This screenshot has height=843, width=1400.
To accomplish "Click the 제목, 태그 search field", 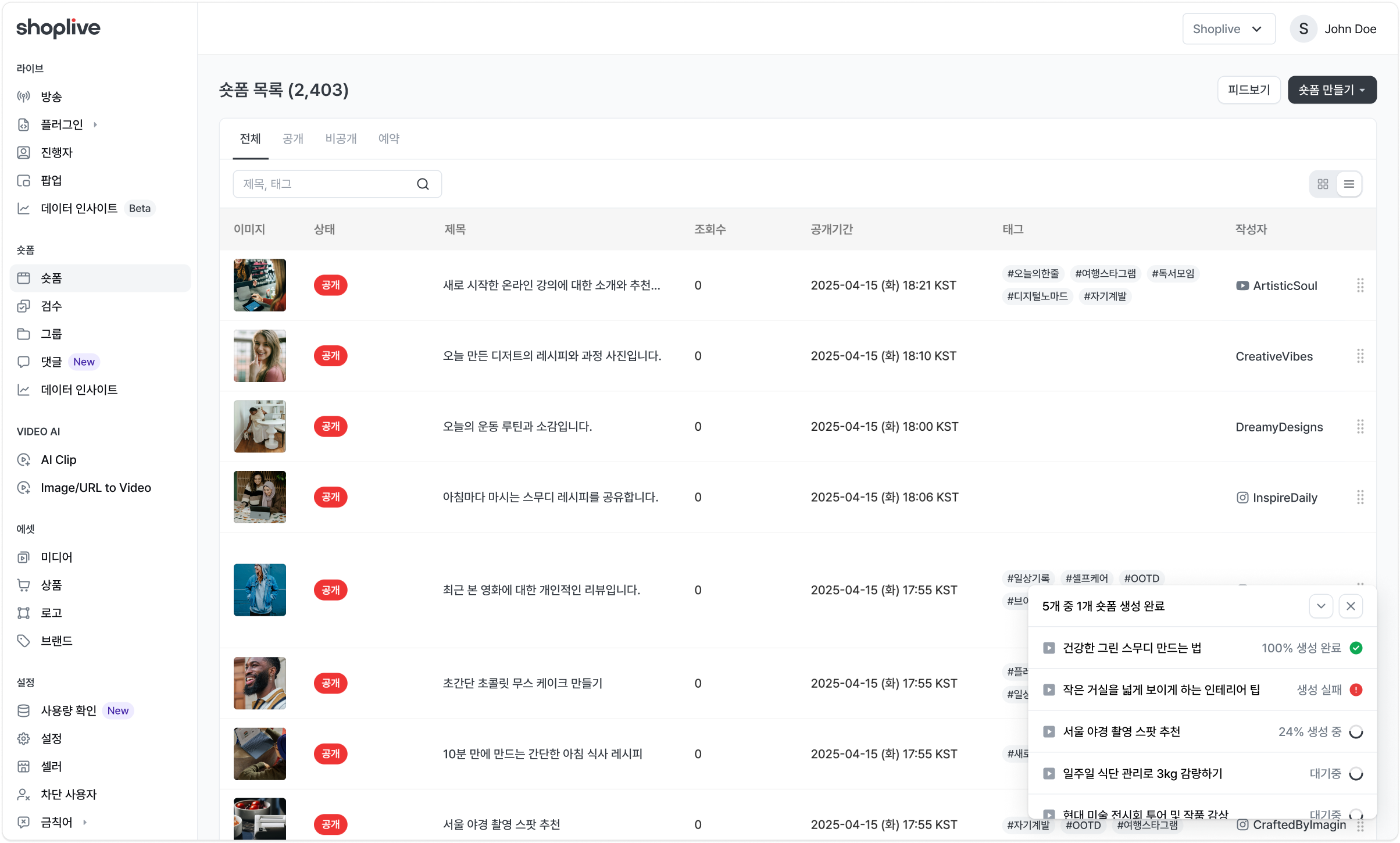I will 337,184.
